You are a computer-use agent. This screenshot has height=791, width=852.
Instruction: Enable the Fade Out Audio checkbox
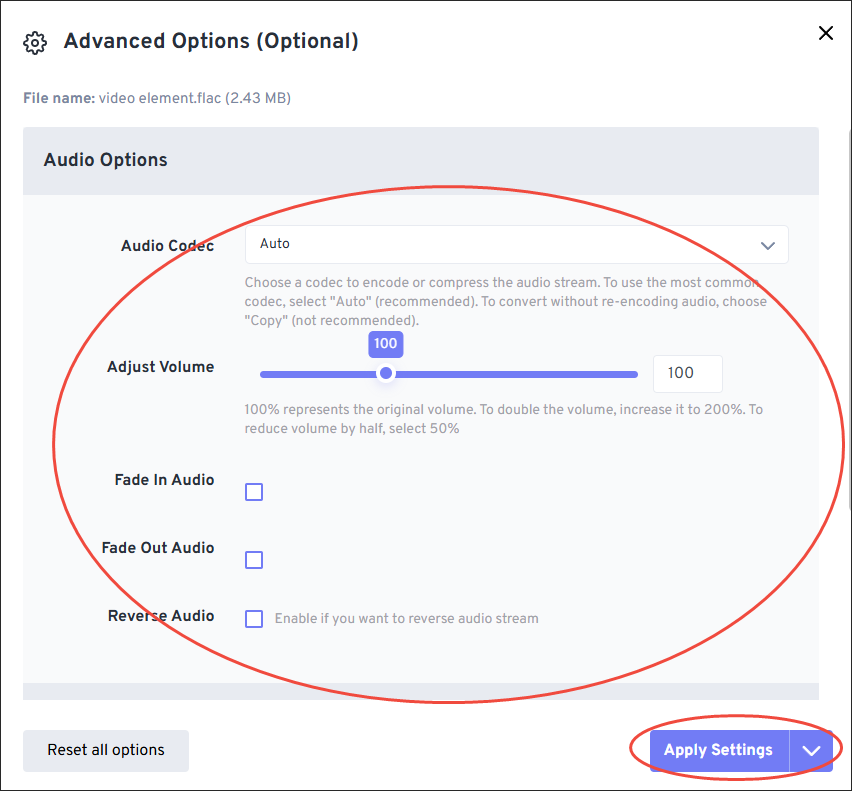pyautogui.click(x=253, y=559)
